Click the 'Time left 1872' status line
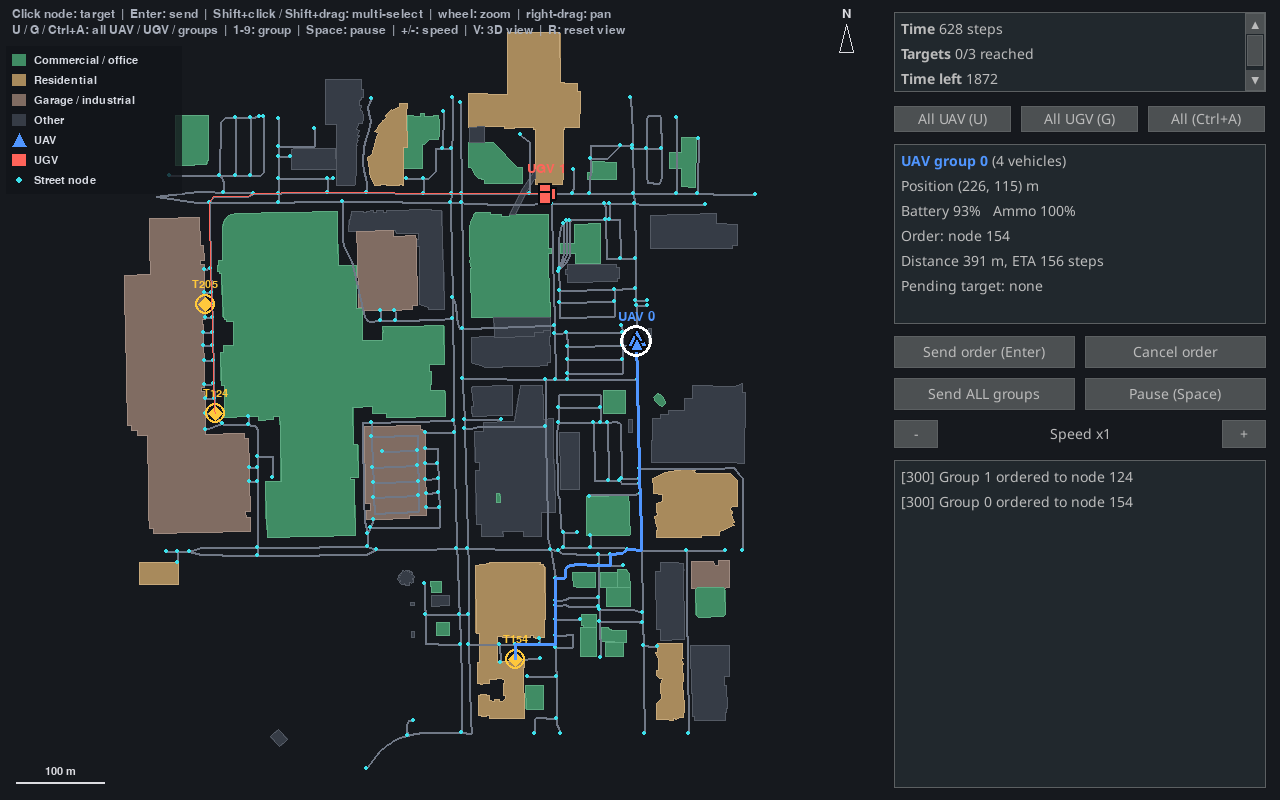The height and width of the screenshot is (800, 1280). click(949, 79)
